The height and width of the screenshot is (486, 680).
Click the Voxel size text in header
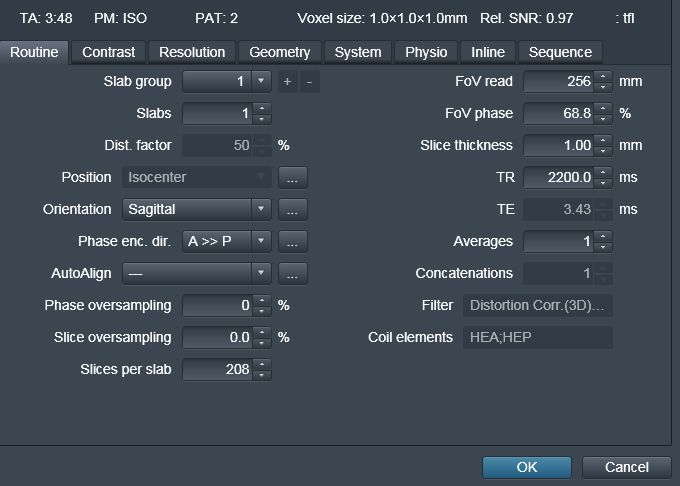pyautogui.click(x=382, y=19)
